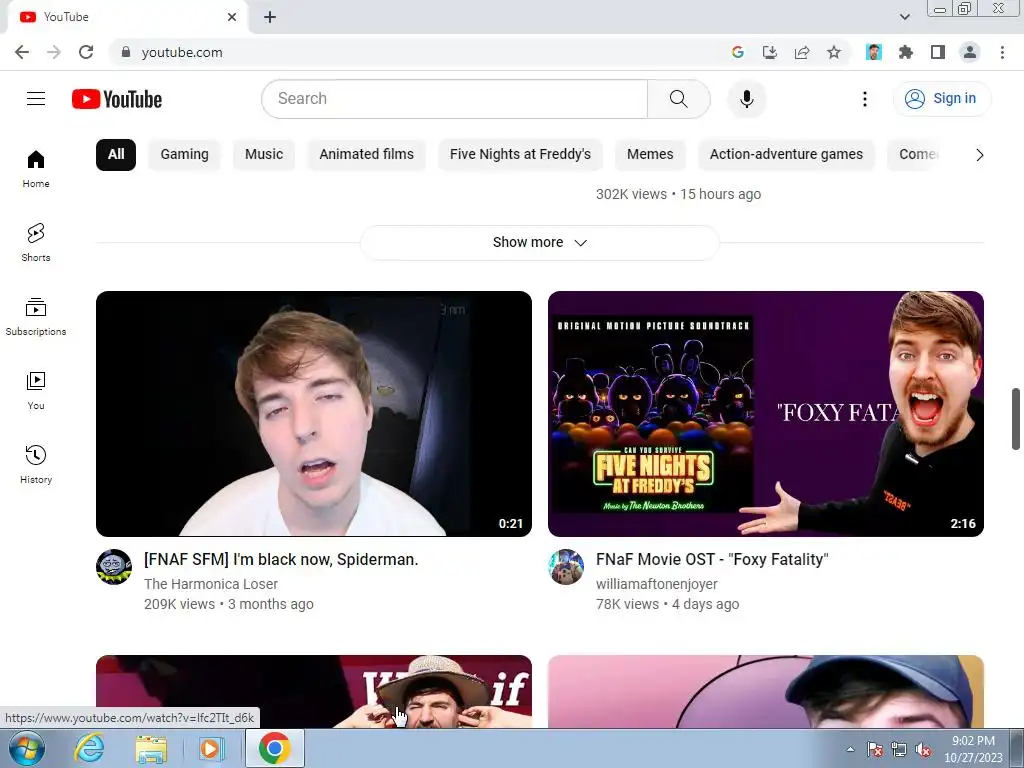
Task: Show hidden system tray icons
Action: click(x=850, y=750)
